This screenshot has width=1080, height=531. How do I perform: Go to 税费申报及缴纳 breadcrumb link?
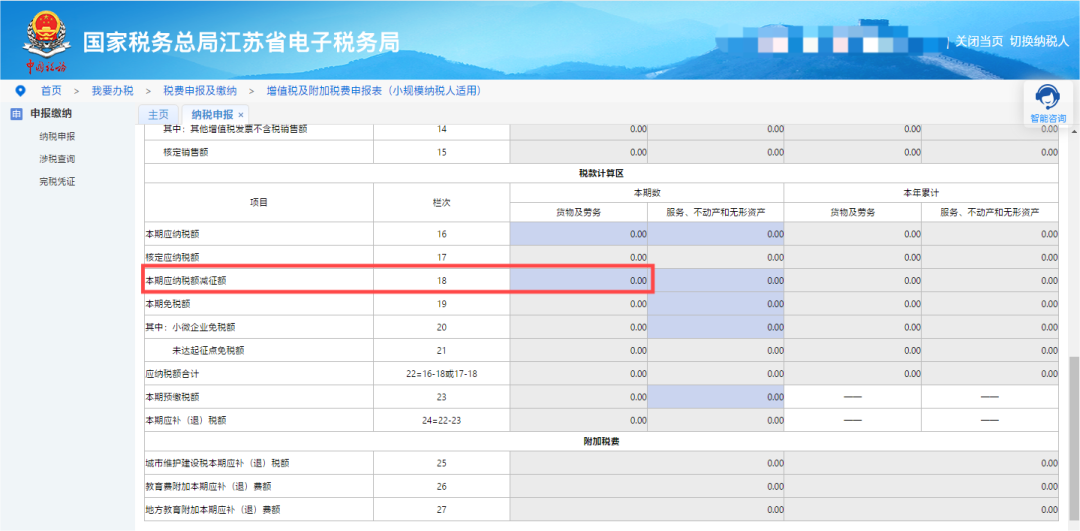coord(200,91)
